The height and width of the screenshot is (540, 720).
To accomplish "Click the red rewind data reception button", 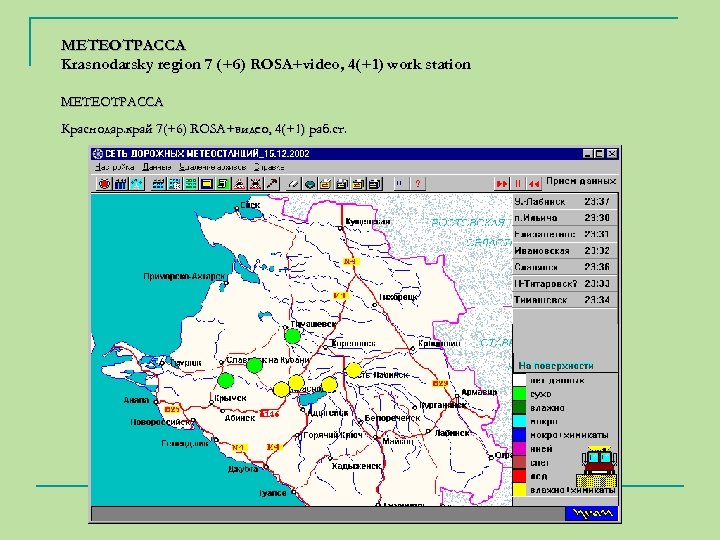I will click(534, 184).
